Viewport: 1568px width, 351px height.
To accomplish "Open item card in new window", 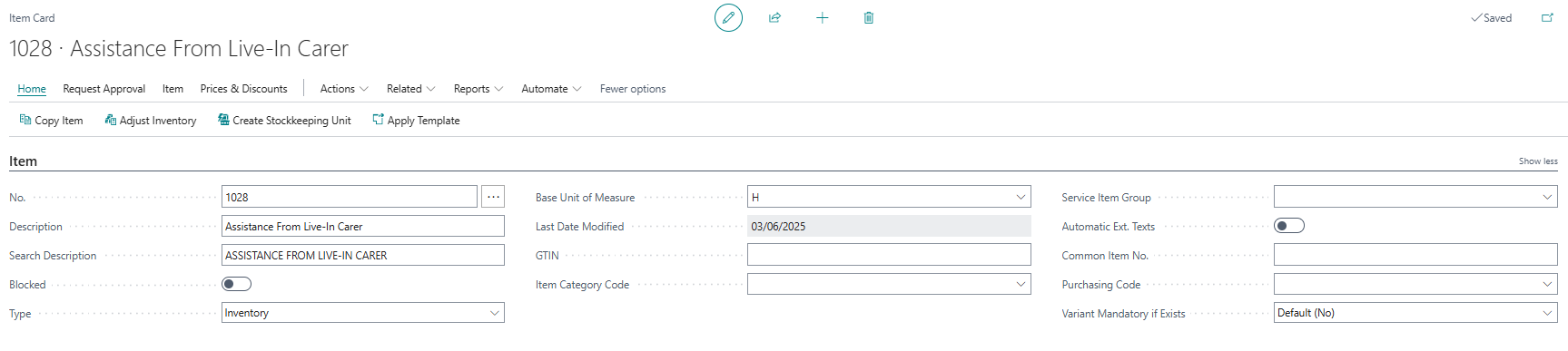I will tap(1547, 17).
